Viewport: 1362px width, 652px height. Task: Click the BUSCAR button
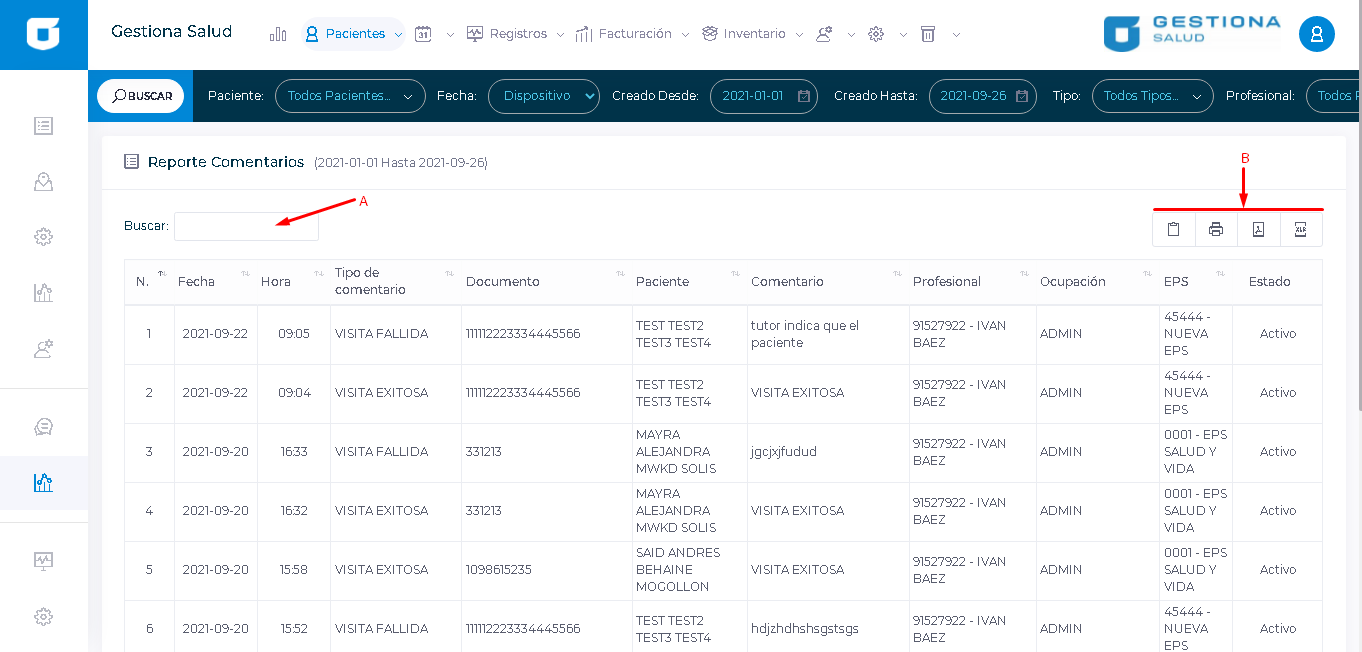[x=141, y=96]
